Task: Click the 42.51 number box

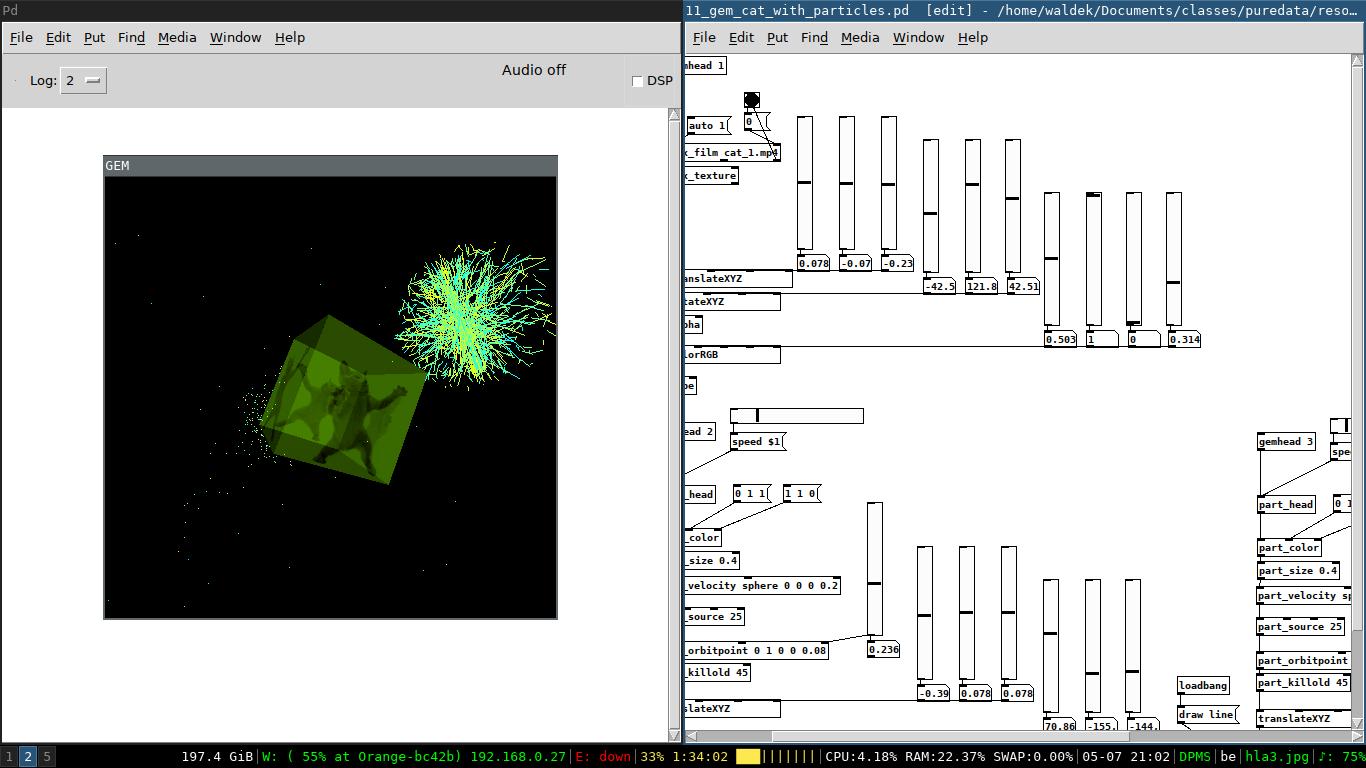Action: [1022, 286]
